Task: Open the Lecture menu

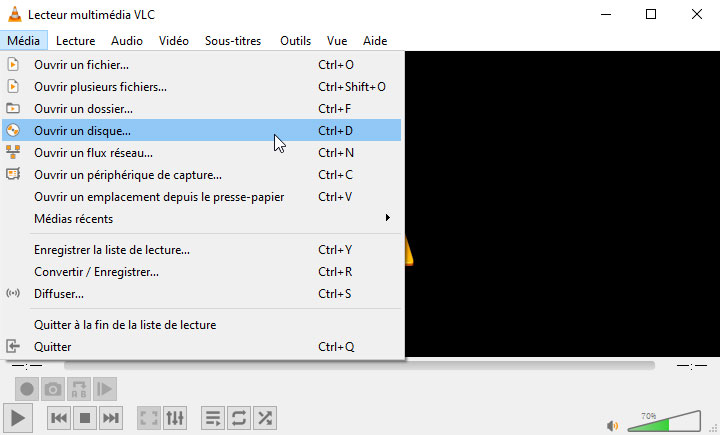Action: (75, 40)
